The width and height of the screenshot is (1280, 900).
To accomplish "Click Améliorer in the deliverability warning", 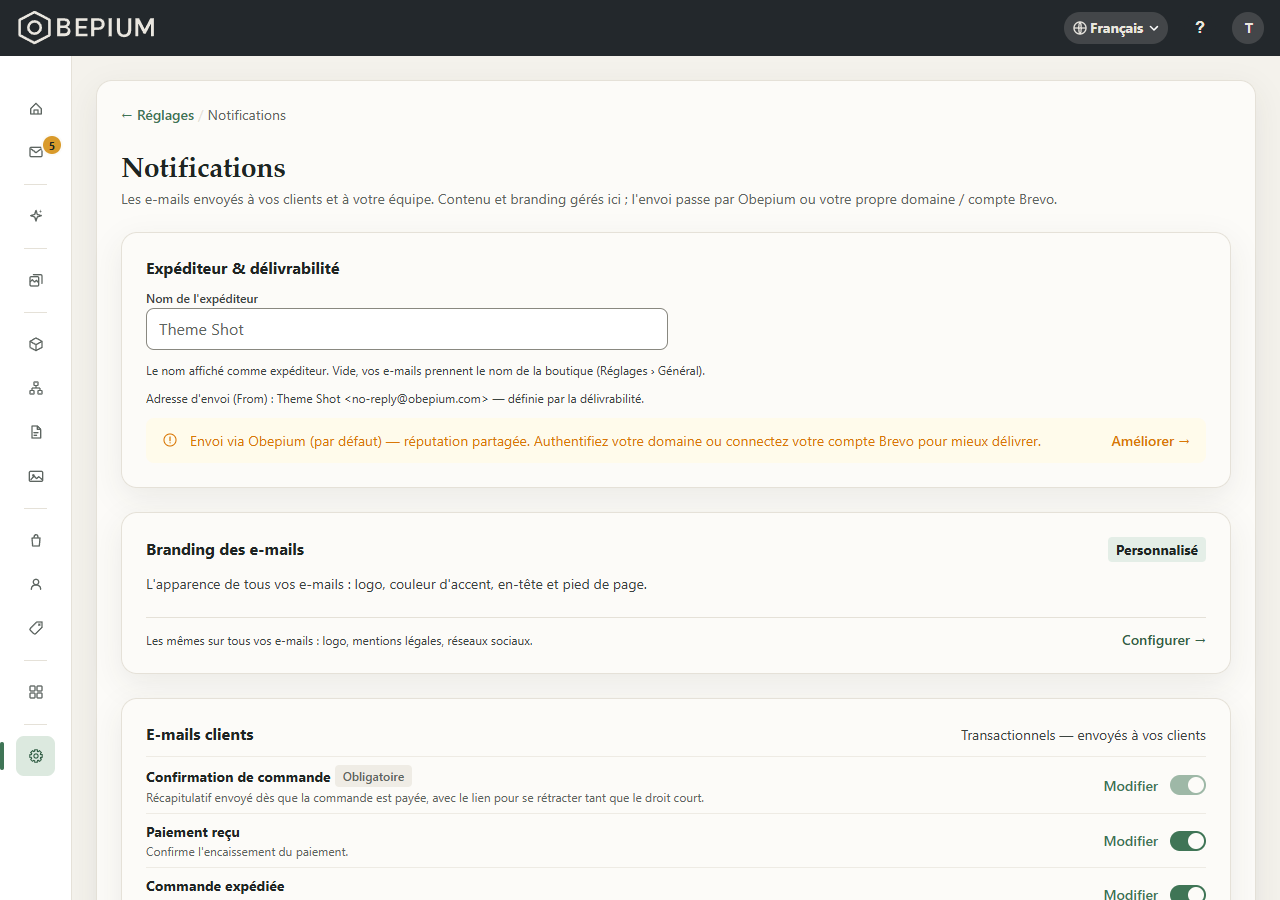I will pos(1151,441).
